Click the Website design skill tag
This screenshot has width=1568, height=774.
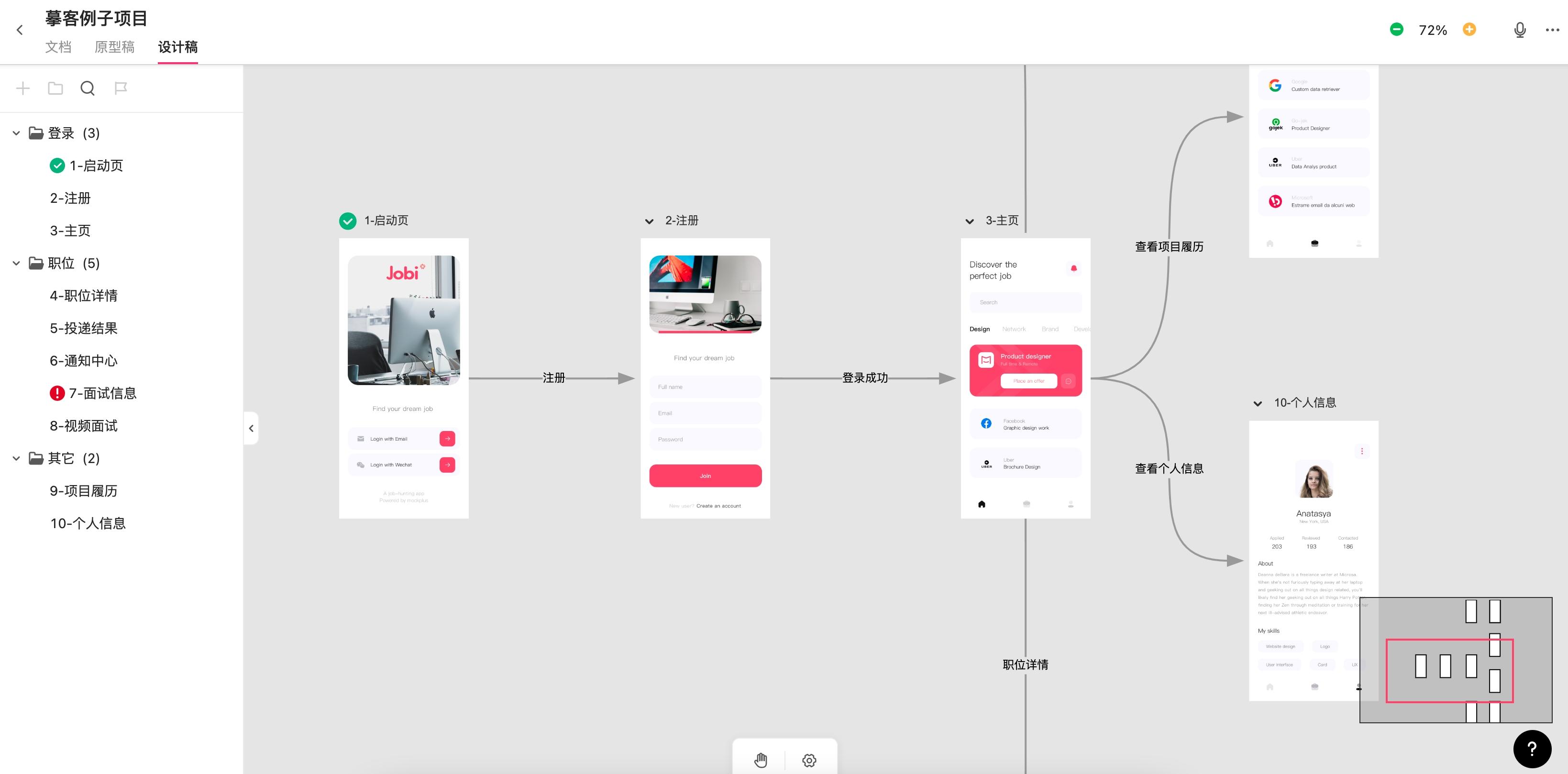1280,646
